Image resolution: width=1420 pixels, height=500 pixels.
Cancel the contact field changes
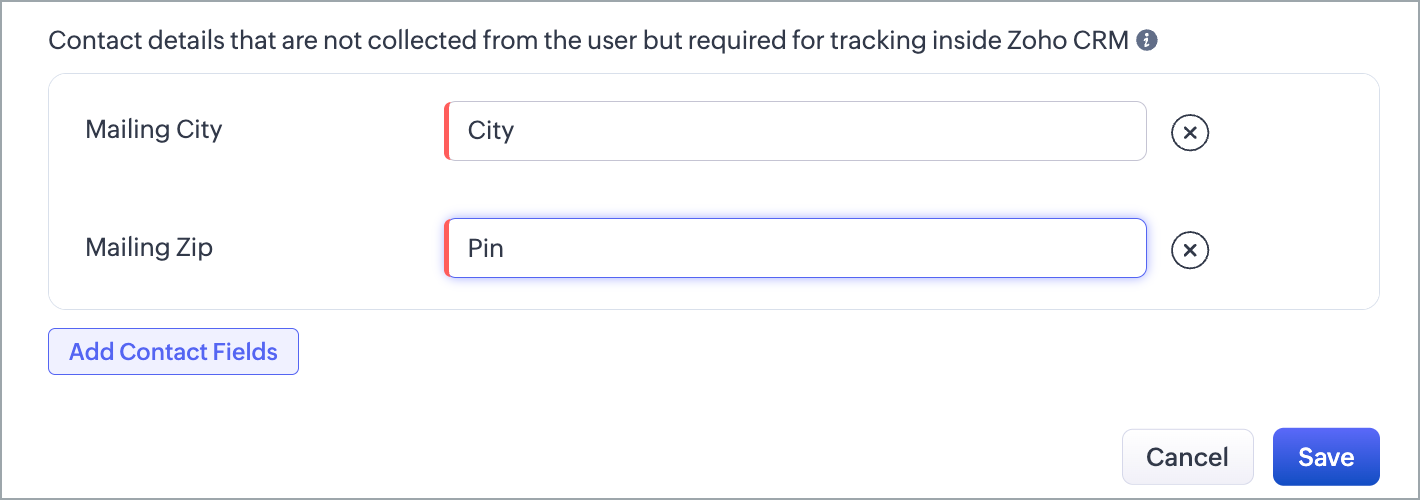tap(1187, 457)
